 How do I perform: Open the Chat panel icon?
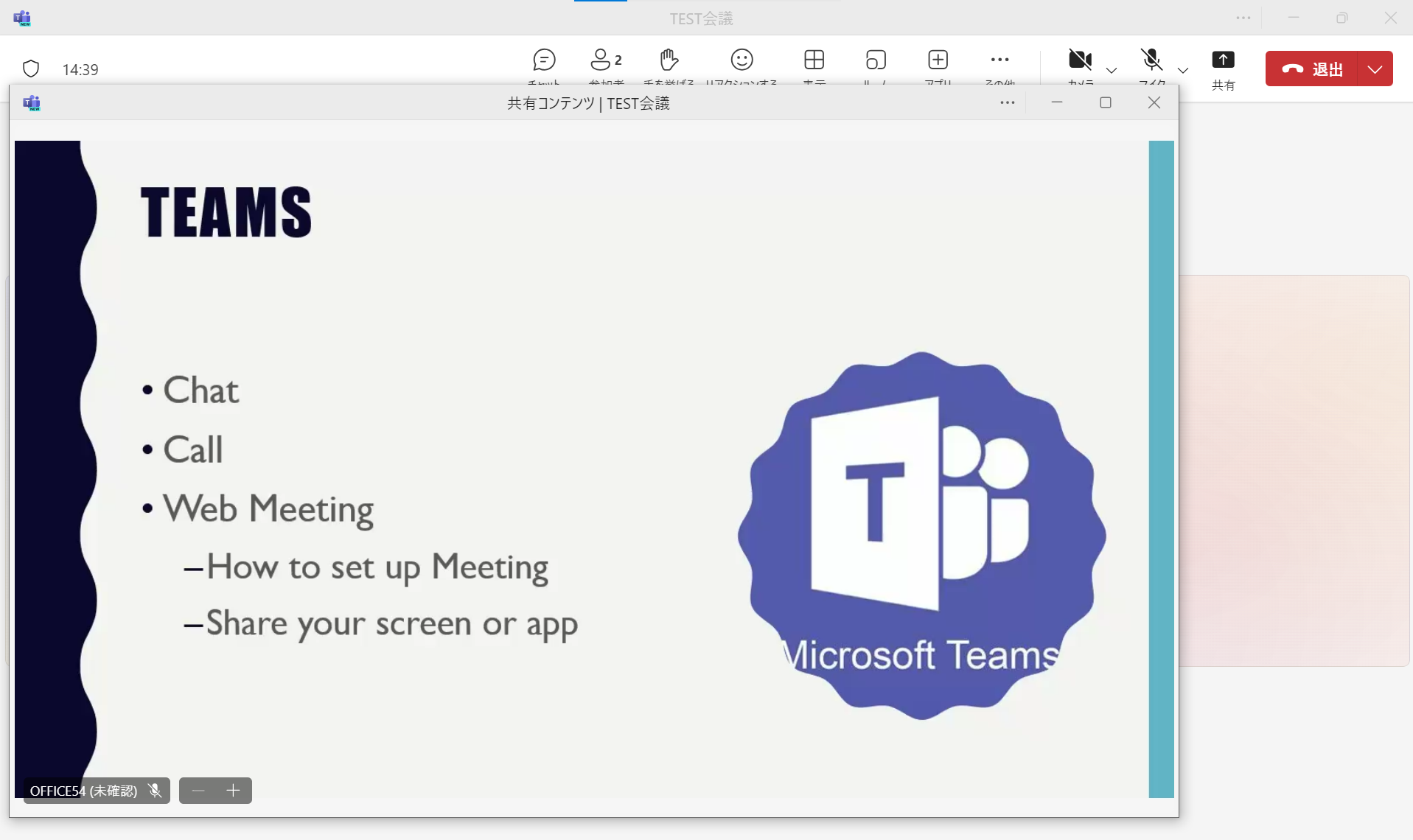coord(544,60)
